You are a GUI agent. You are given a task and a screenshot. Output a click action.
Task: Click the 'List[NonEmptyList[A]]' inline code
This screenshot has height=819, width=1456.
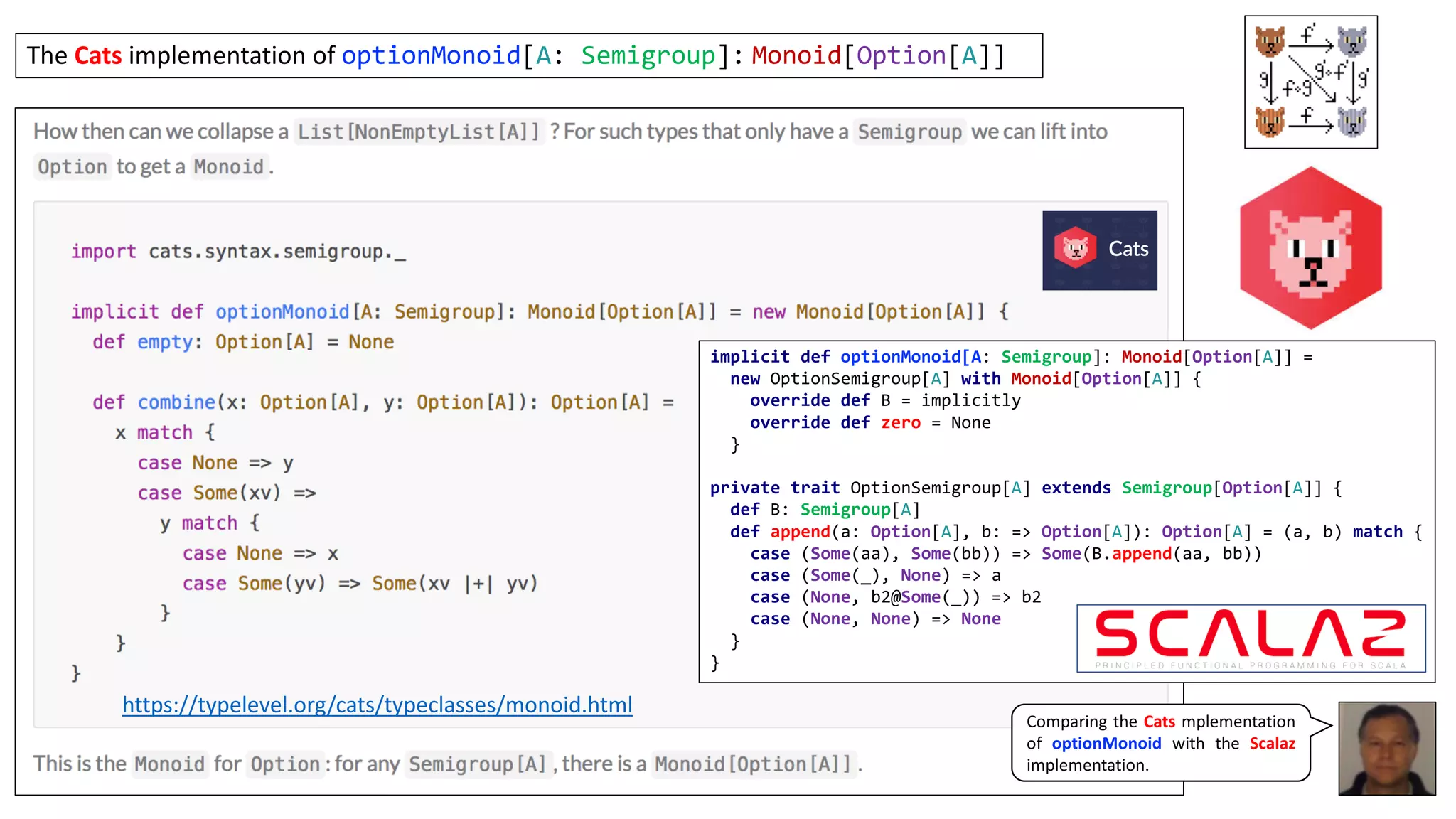point(419,132)
